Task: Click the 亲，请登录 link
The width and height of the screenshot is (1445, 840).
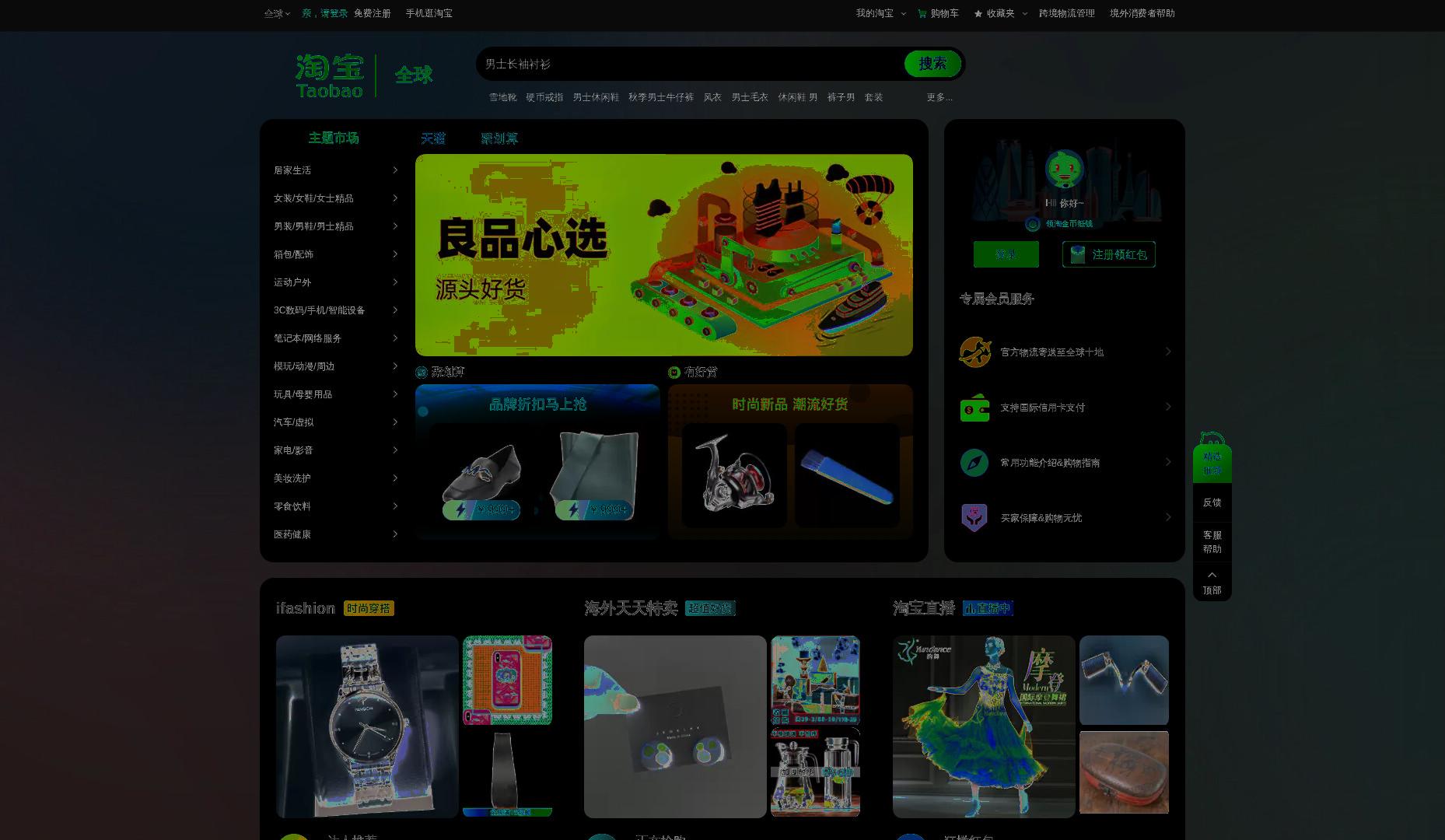Action: [x=325, y=13]
